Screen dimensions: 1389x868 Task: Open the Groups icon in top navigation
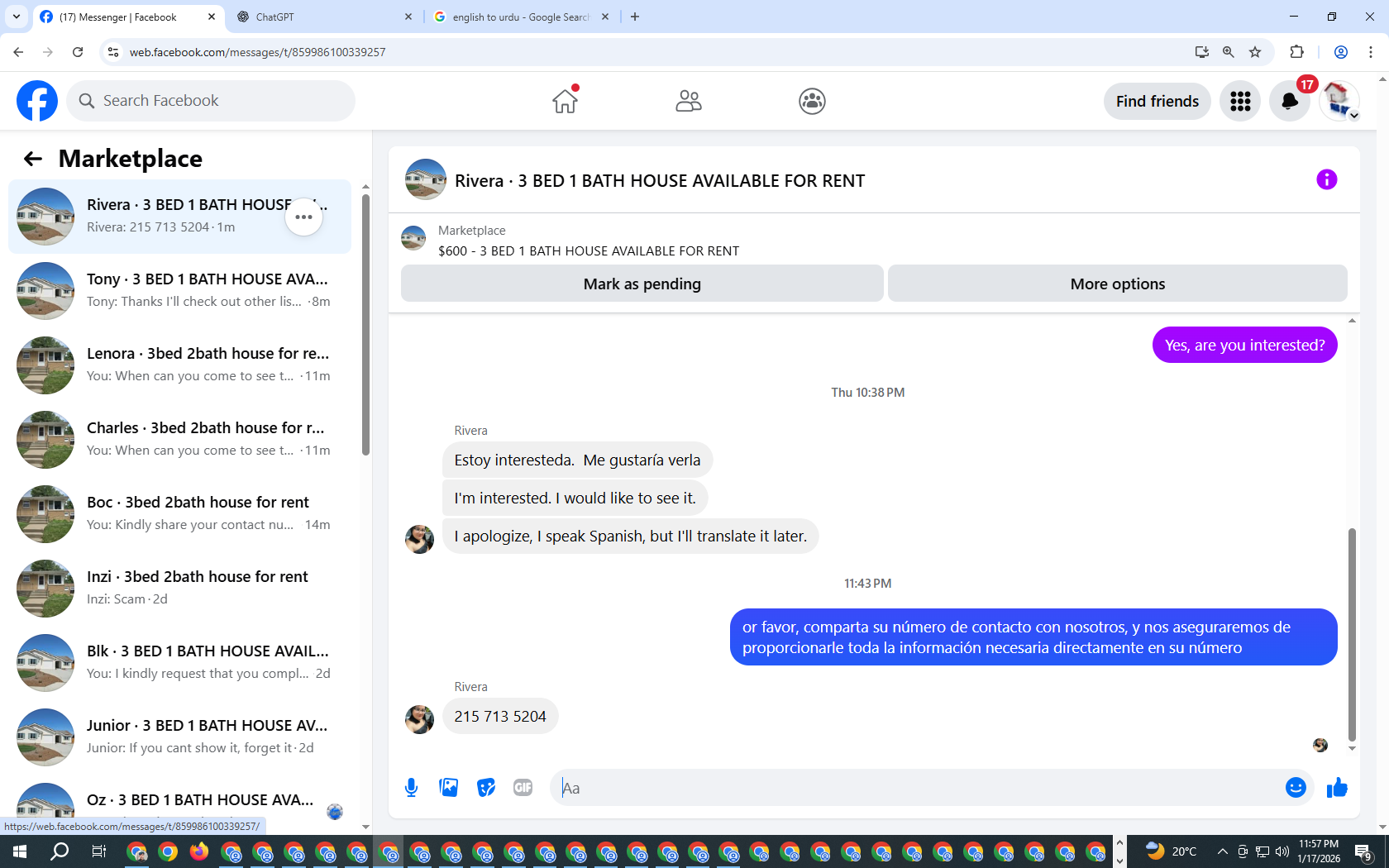pos(812,101)
